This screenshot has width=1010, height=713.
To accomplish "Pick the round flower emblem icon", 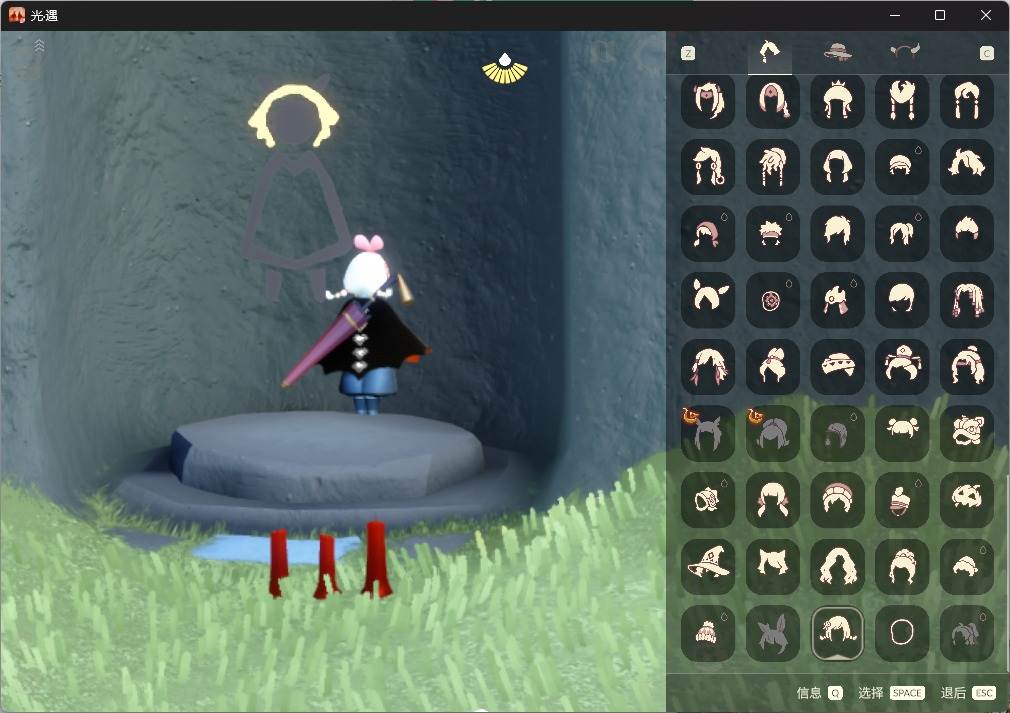I will click(772, 298).
